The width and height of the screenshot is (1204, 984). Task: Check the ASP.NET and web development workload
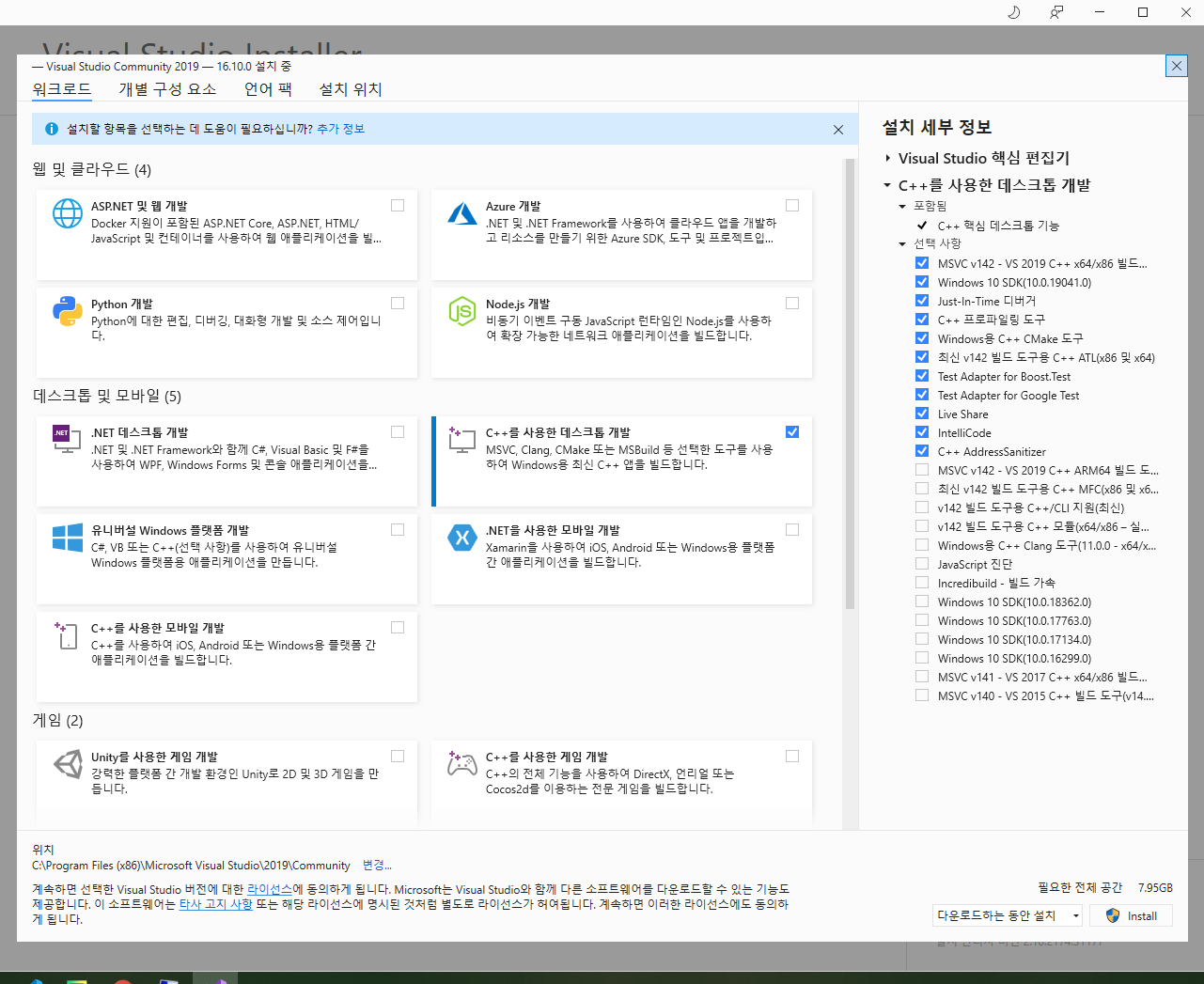pos(398,205)
